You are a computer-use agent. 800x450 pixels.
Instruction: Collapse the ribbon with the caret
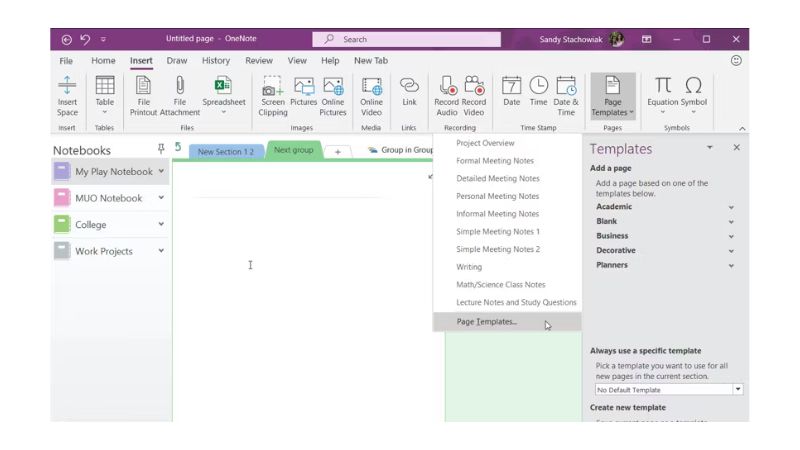coord(742,129)
